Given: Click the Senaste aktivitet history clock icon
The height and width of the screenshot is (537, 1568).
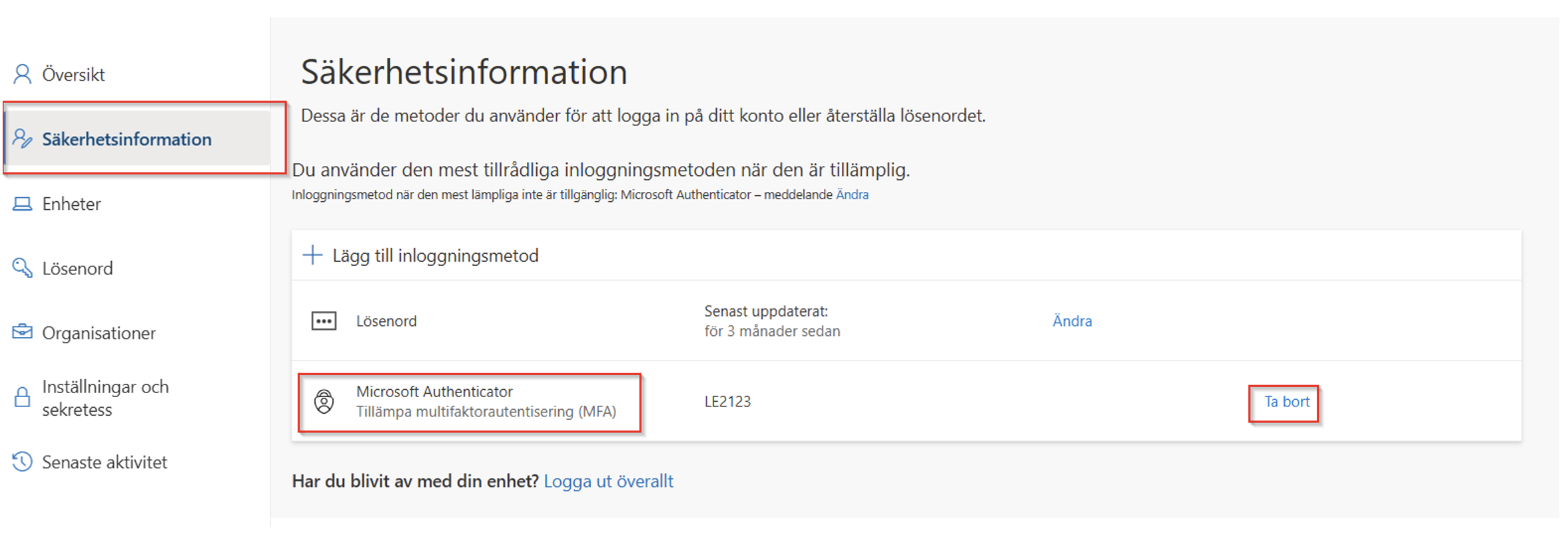Looking at the screenshot, I should tap(22, 462).
